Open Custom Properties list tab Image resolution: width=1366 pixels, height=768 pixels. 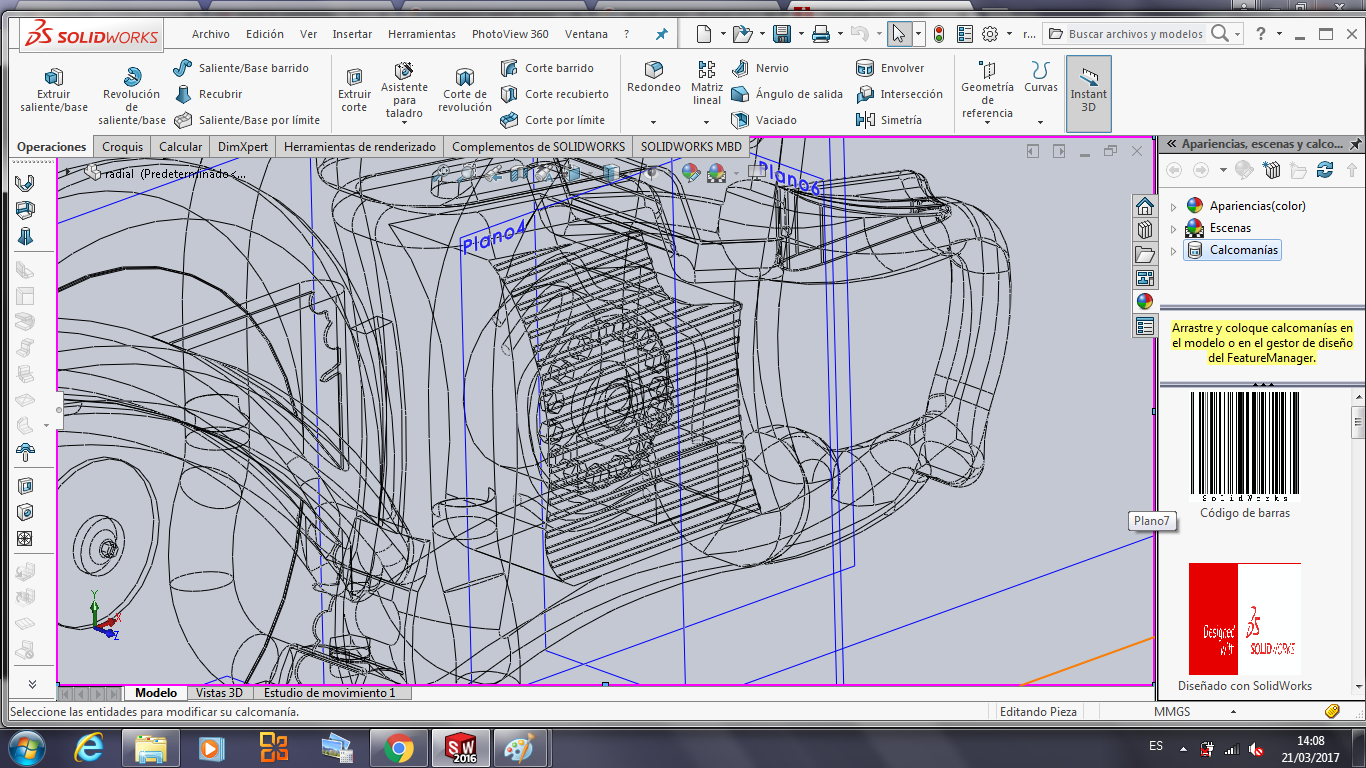1145,326
